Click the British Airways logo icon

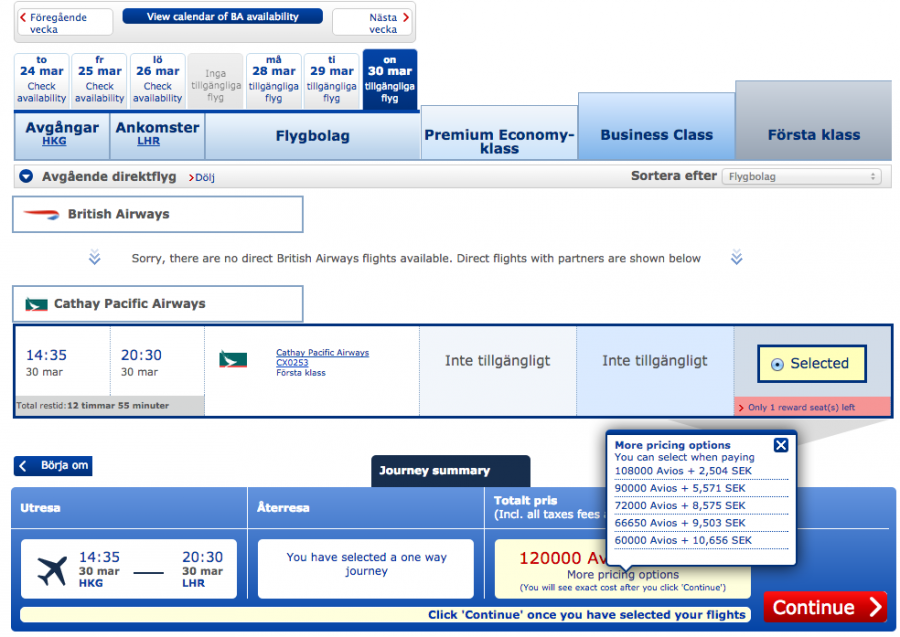point(41,215)
